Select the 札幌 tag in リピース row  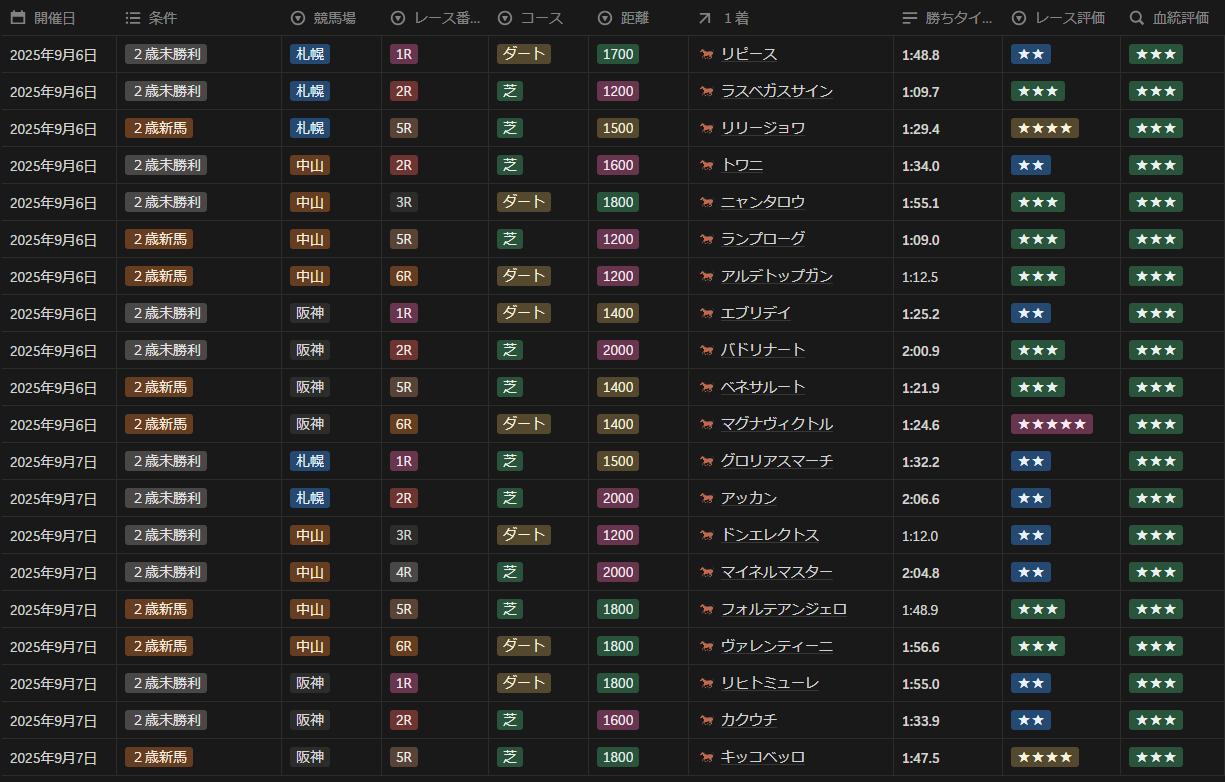[310, 54]
